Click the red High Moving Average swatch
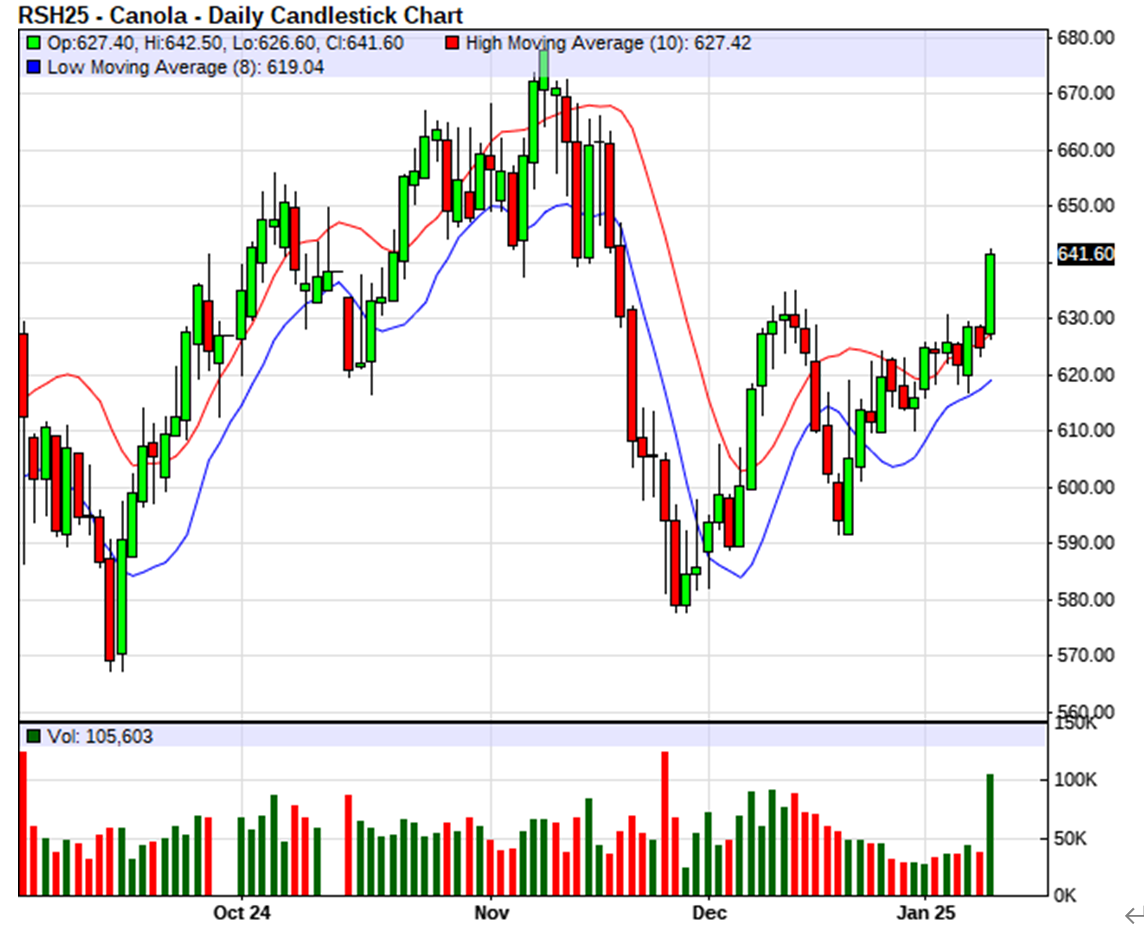 453,43
